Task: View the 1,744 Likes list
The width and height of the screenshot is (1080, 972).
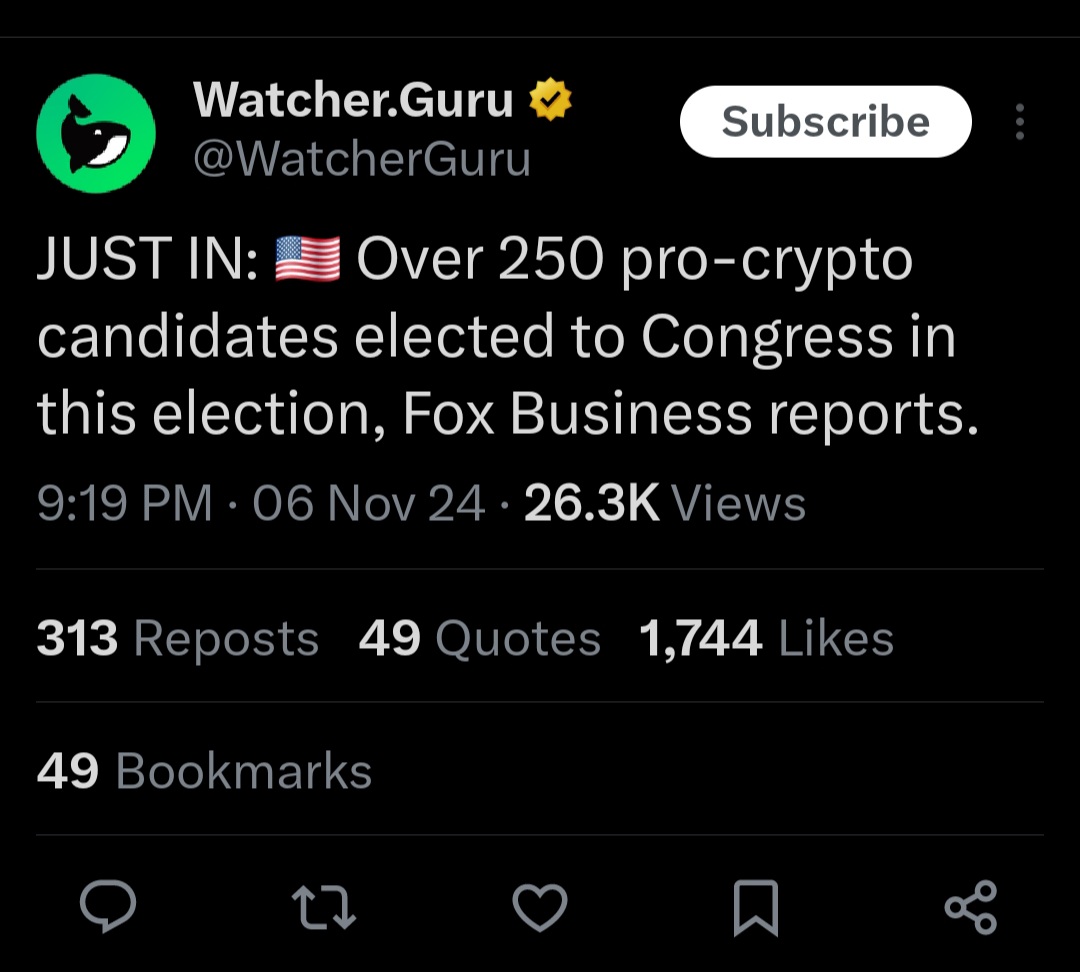Action: [766, 638]
